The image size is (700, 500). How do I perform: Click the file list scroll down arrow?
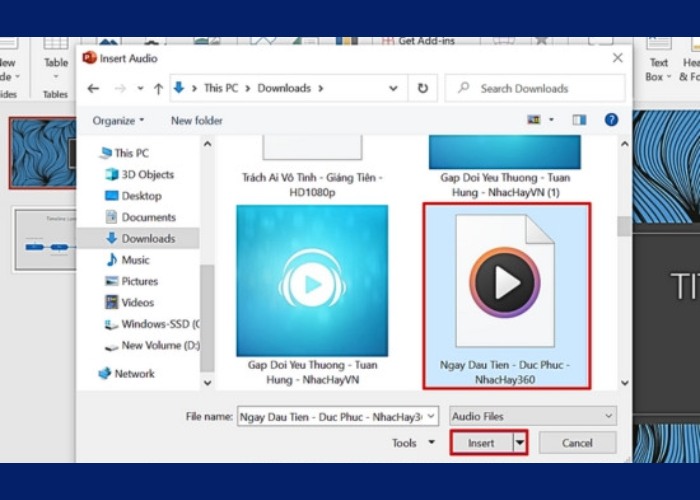(x=625, y=383)
